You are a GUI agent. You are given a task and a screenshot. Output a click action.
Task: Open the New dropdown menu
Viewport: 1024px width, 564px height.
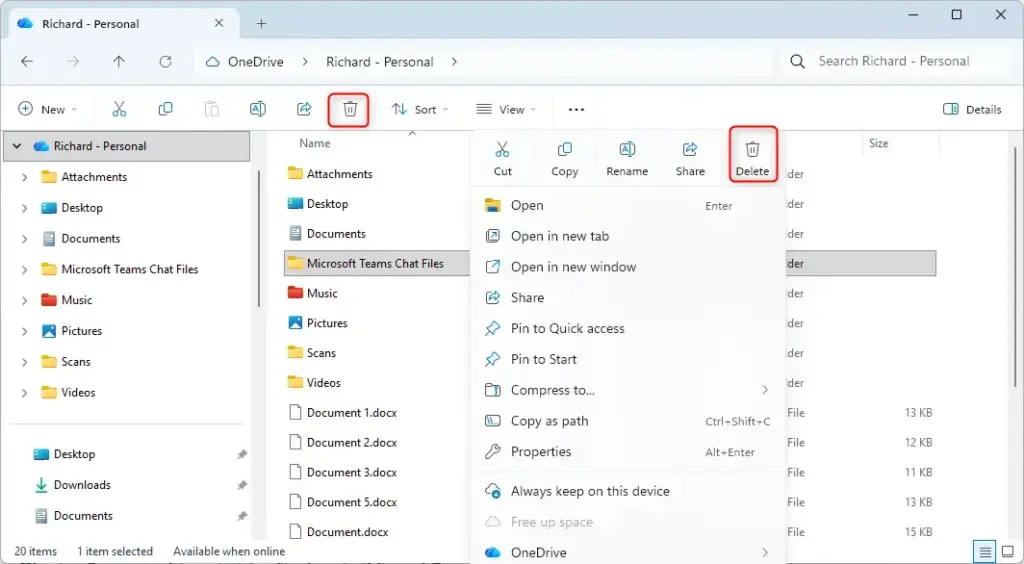(x=47, y=109)
